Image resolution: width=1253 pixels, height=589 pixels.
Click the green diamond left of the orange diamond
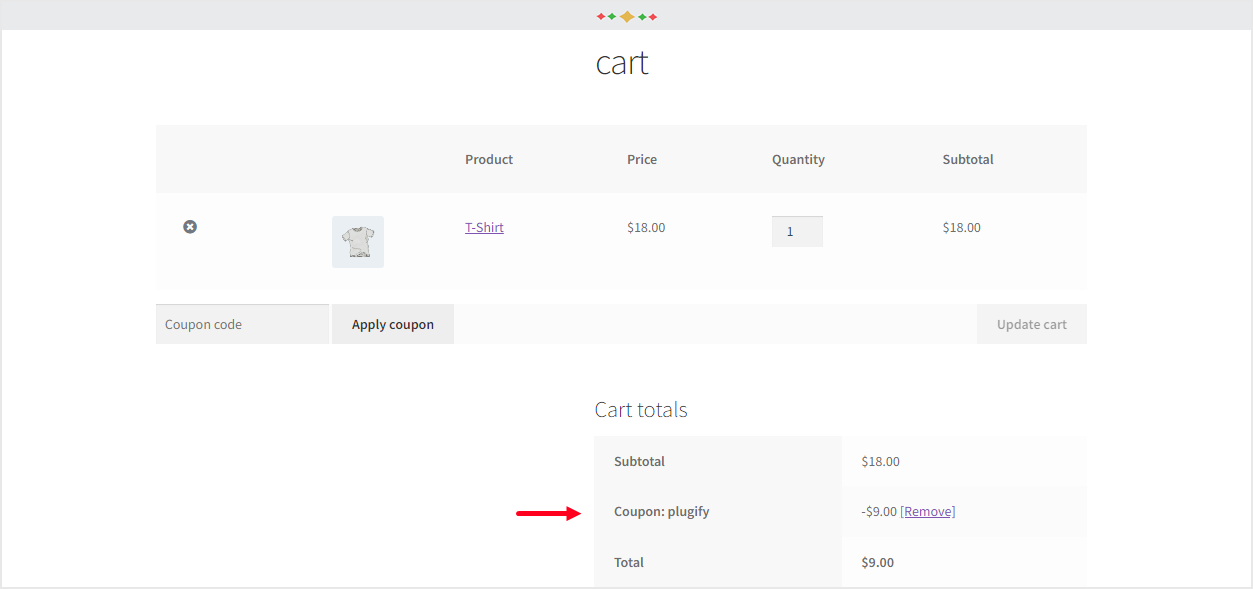612,16
